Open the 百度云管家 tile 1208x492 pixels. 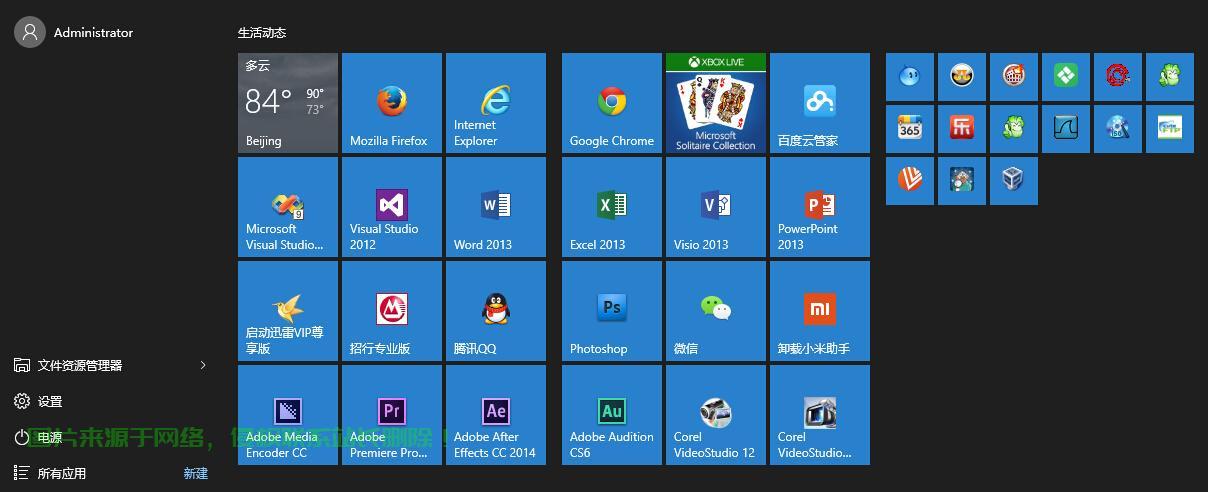(x=820, y=103)
